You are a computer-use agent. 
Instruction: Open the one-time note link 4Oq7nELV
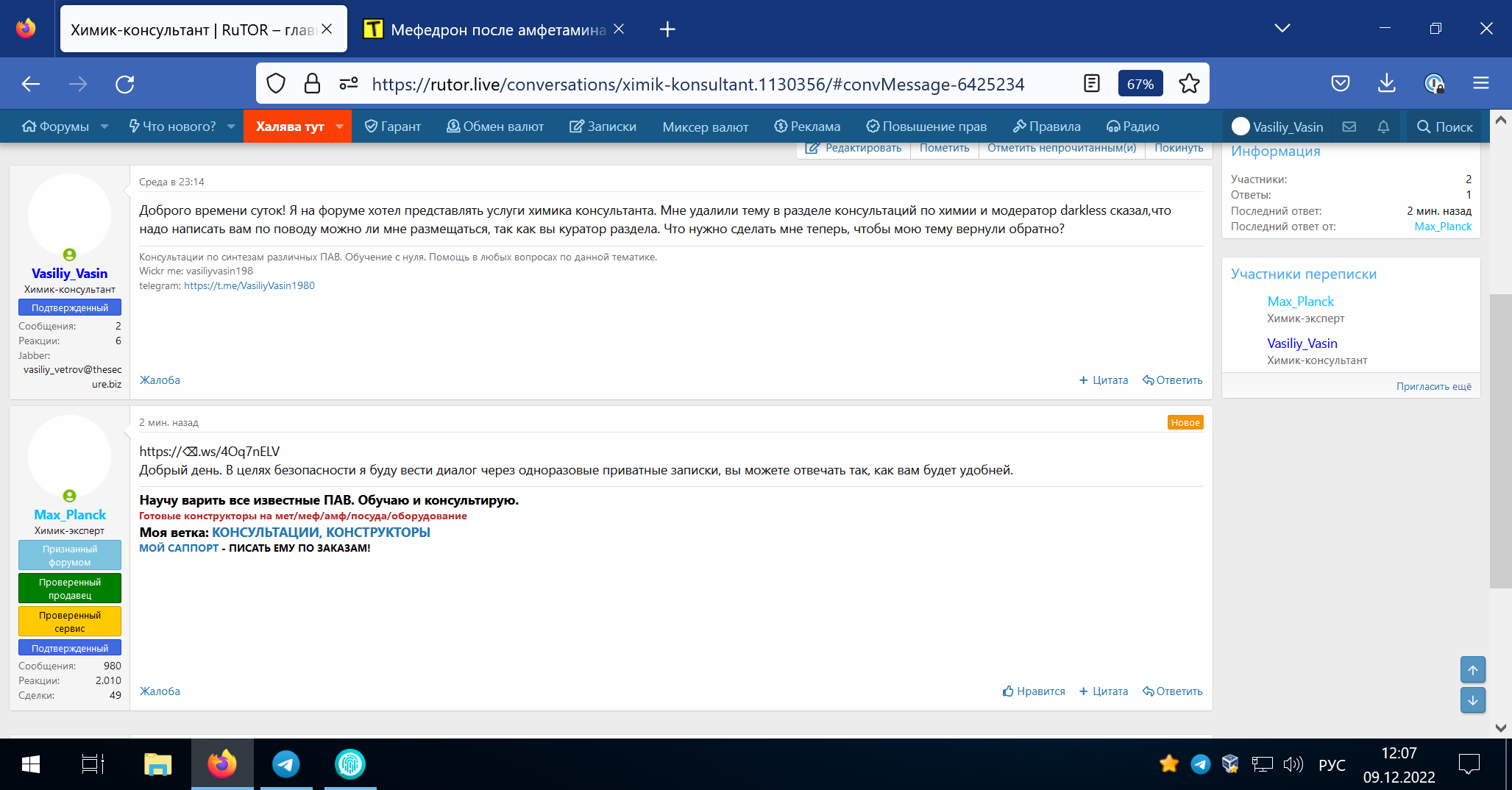coord(210,452)
